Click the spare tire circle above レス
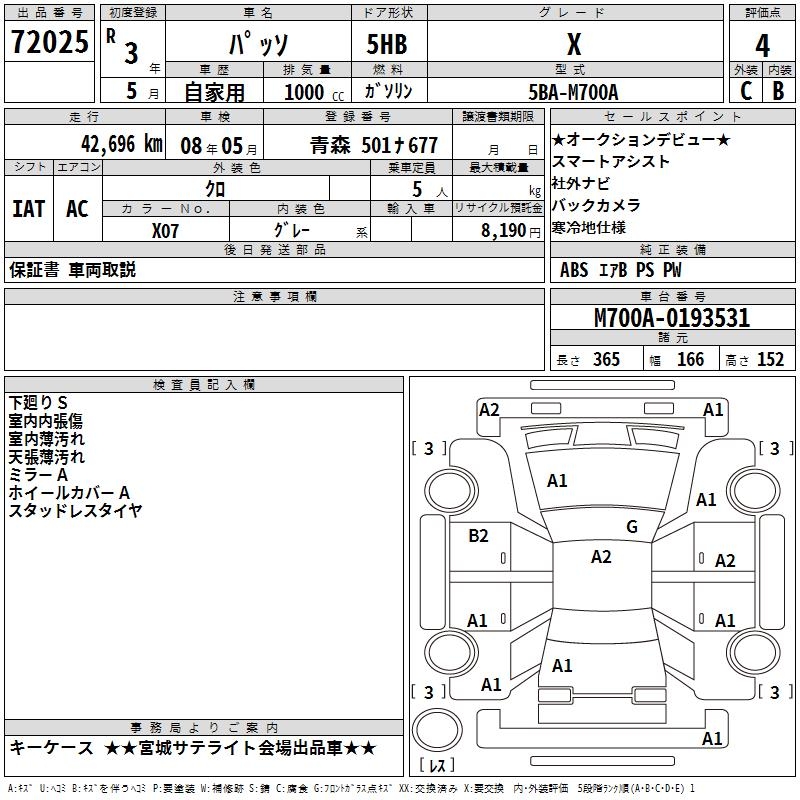 [437, 731]
